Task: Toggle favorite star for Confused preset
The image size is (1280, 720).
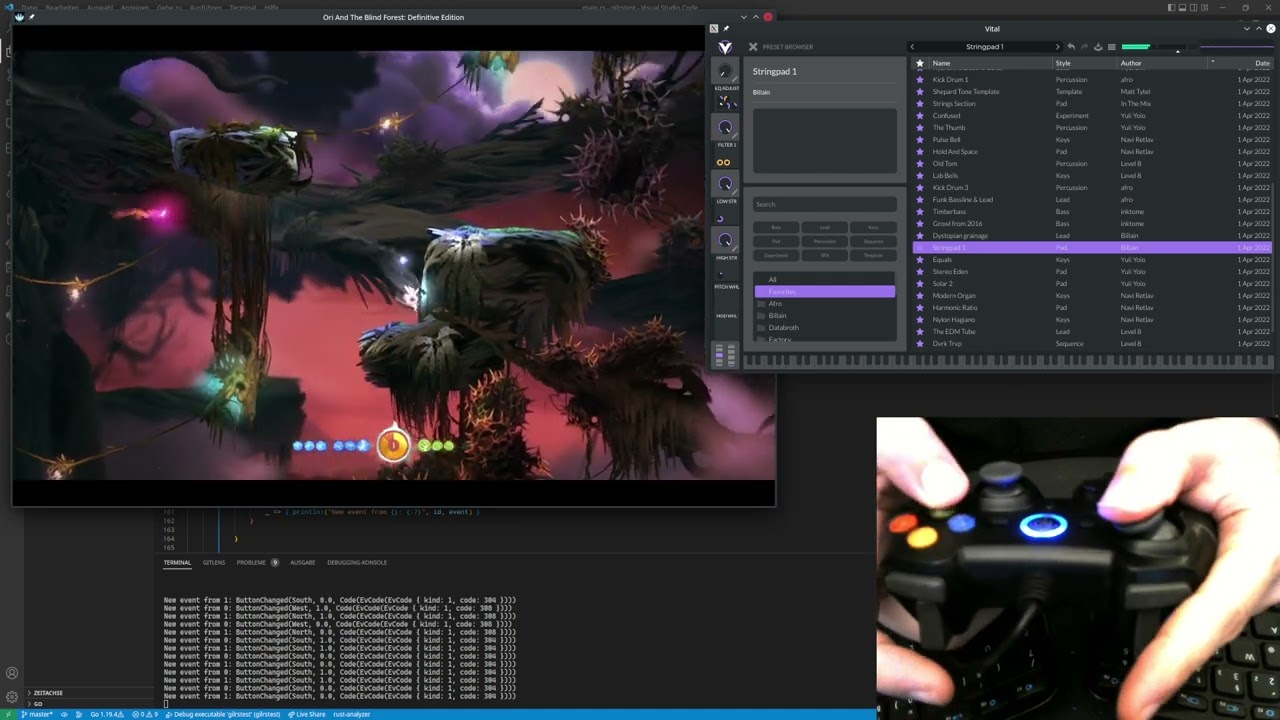Action: (x=920, y=116)
